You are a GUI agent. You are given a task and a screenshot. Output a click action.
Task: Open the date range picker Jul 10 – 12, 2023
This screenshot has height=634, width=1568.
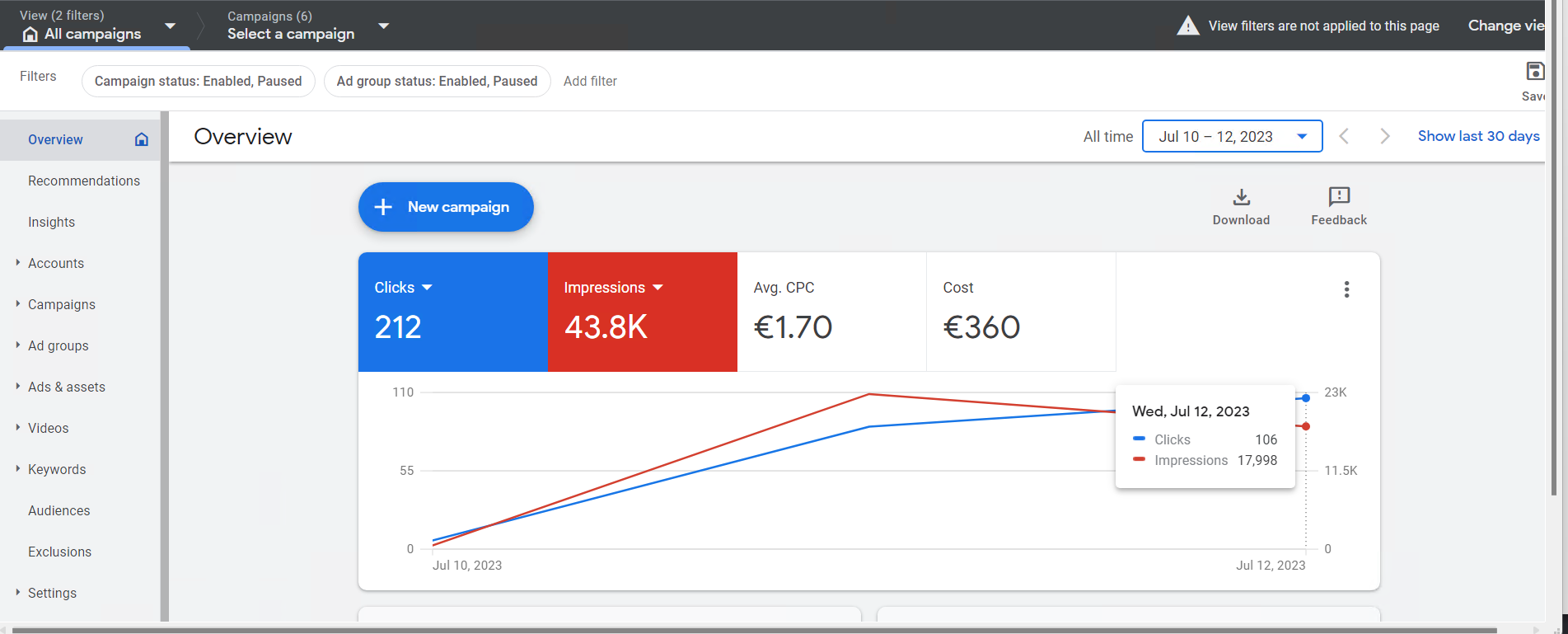(1232, 136)
